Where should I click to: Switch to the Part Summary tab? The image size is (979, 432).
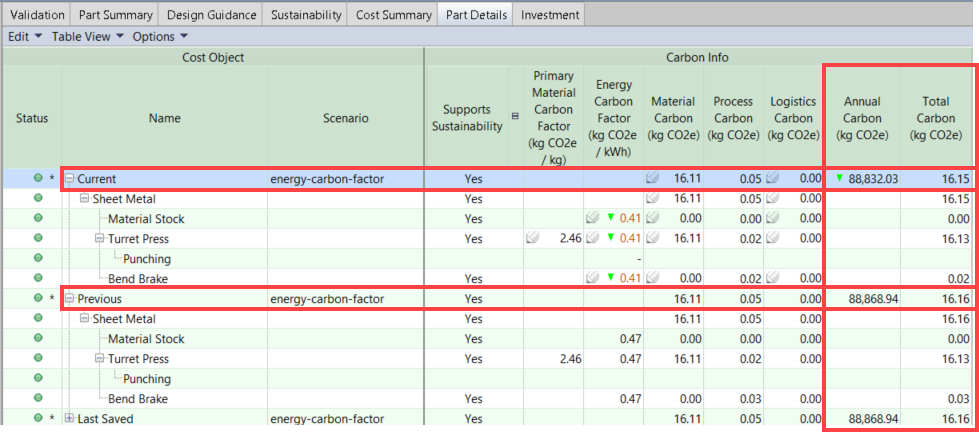tap(114, 14)
